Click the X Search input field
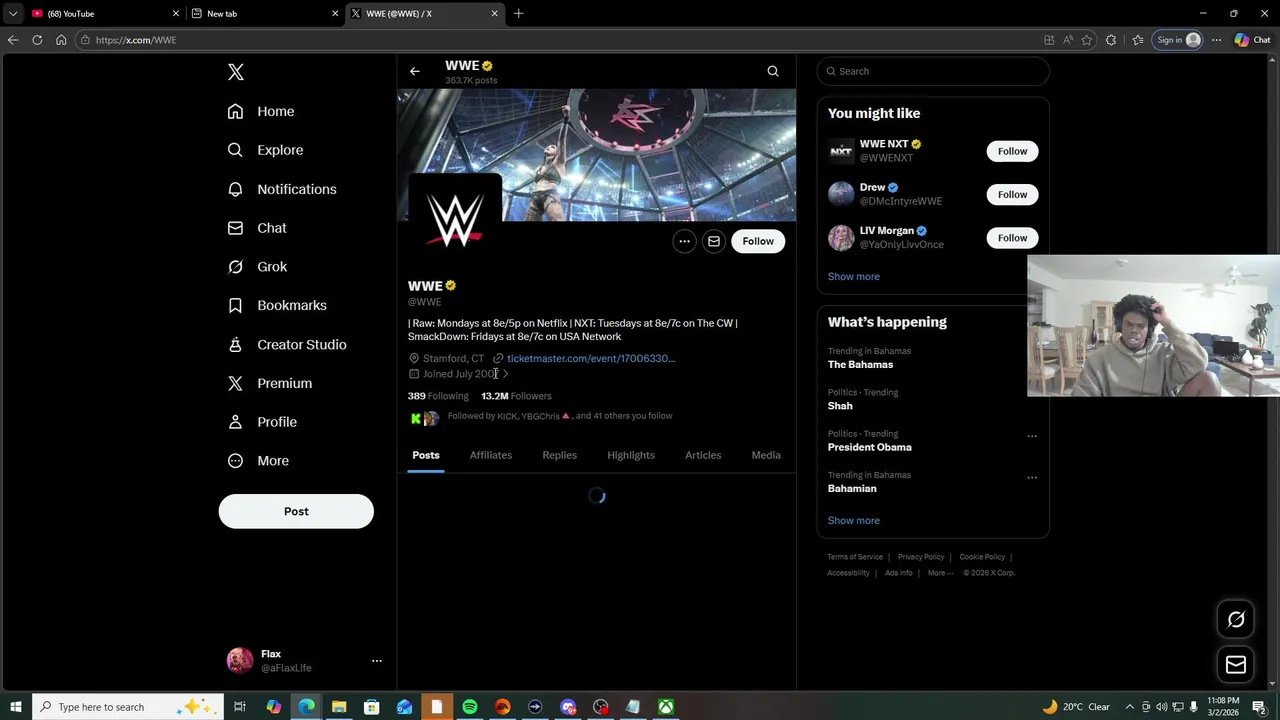The image size is (1280, 720). coord(933,71)
